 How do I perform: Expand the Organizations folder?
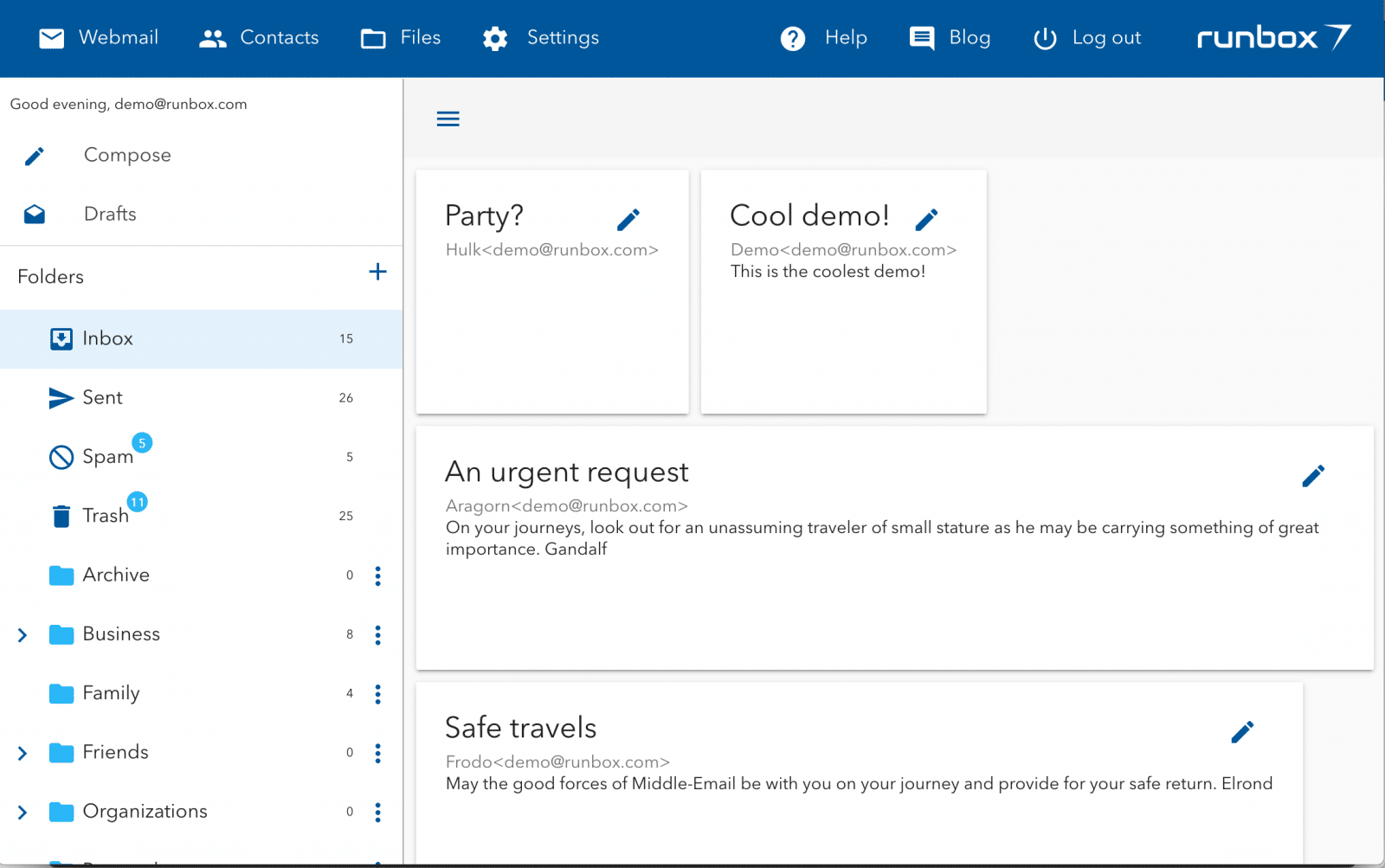tap(22, 812)
